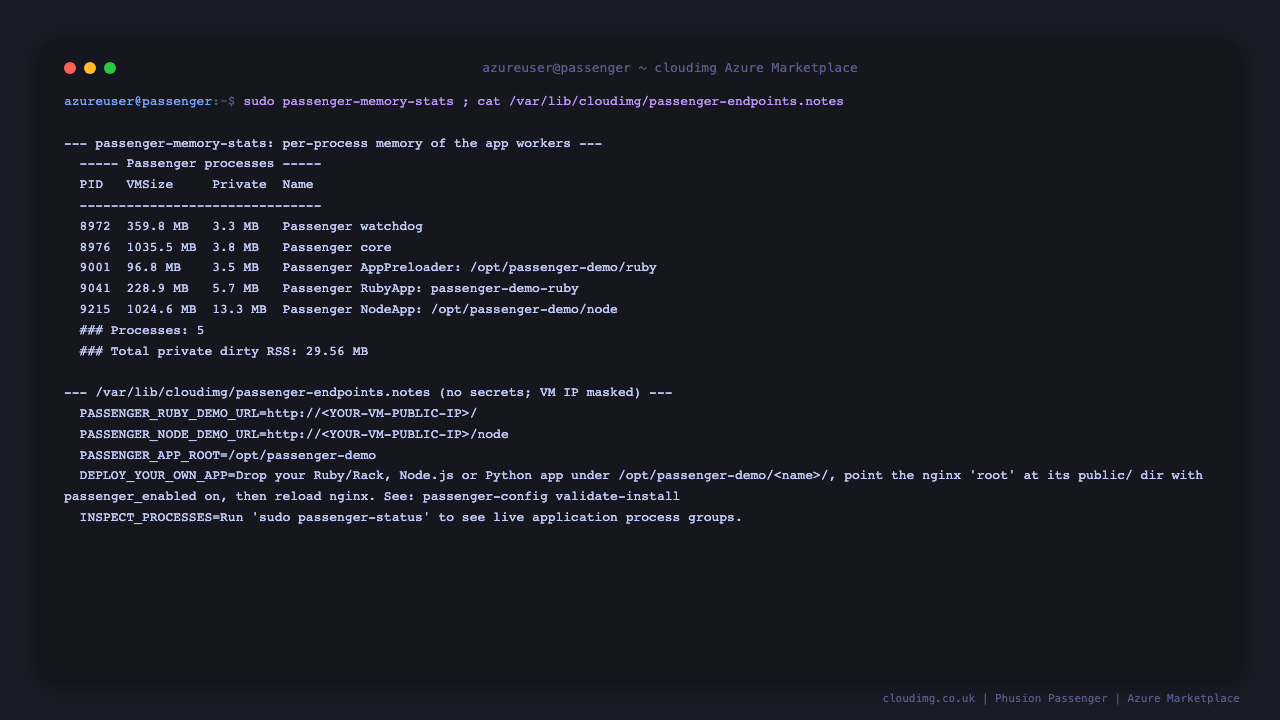Click PID 9041 in process table
This screenshot has width=1280, height=720.
pos(95,288)
